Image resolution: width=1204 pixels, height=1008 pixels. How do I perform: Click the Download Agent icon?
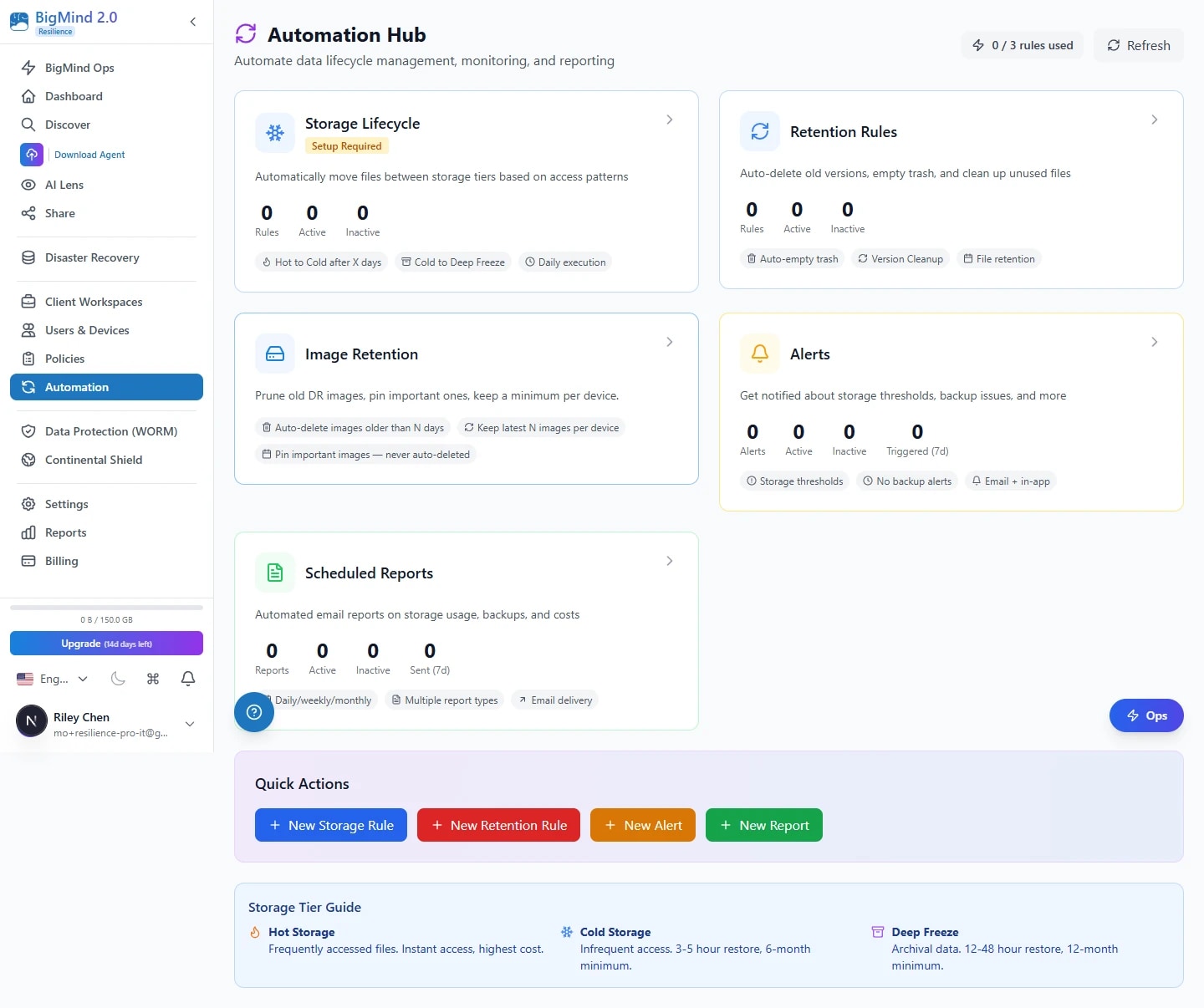click(31, 155)
